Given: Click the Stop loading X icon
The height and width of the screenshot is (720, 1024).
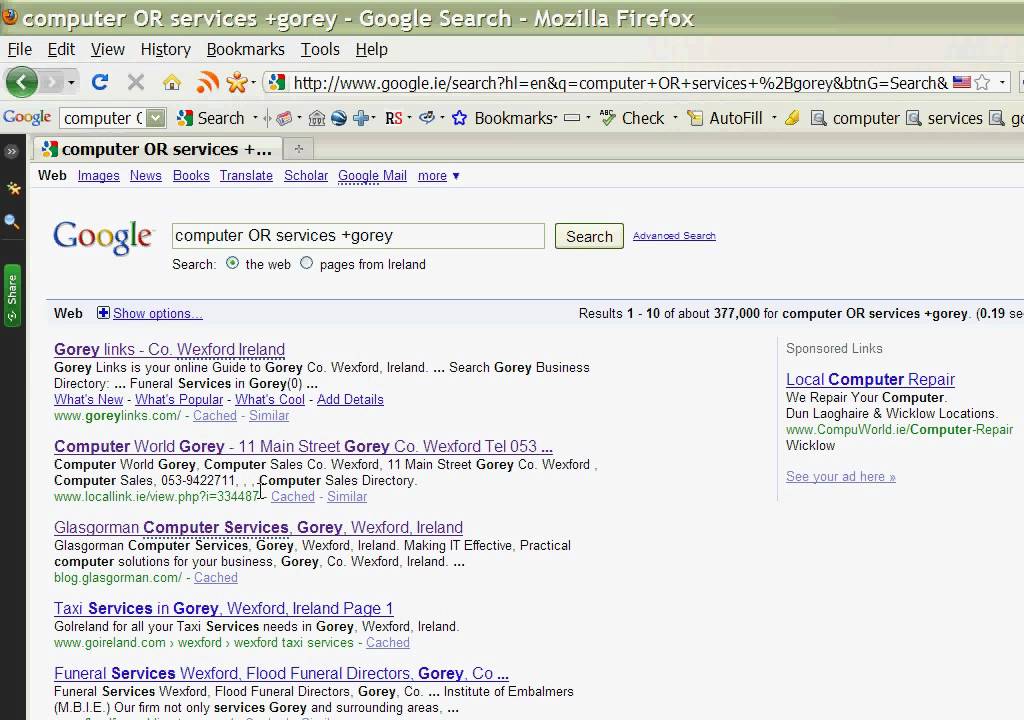Looking at the screenshot, I should 136,82.
